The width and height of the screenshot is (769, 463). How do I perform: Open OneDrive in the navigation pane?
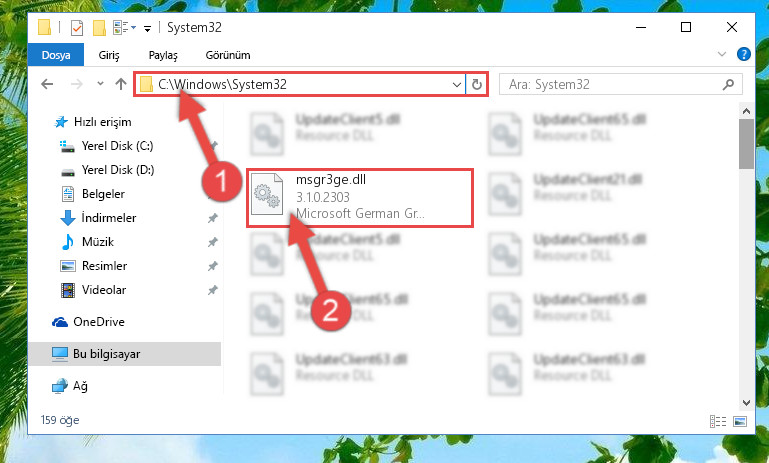click(x=98, y=322)
